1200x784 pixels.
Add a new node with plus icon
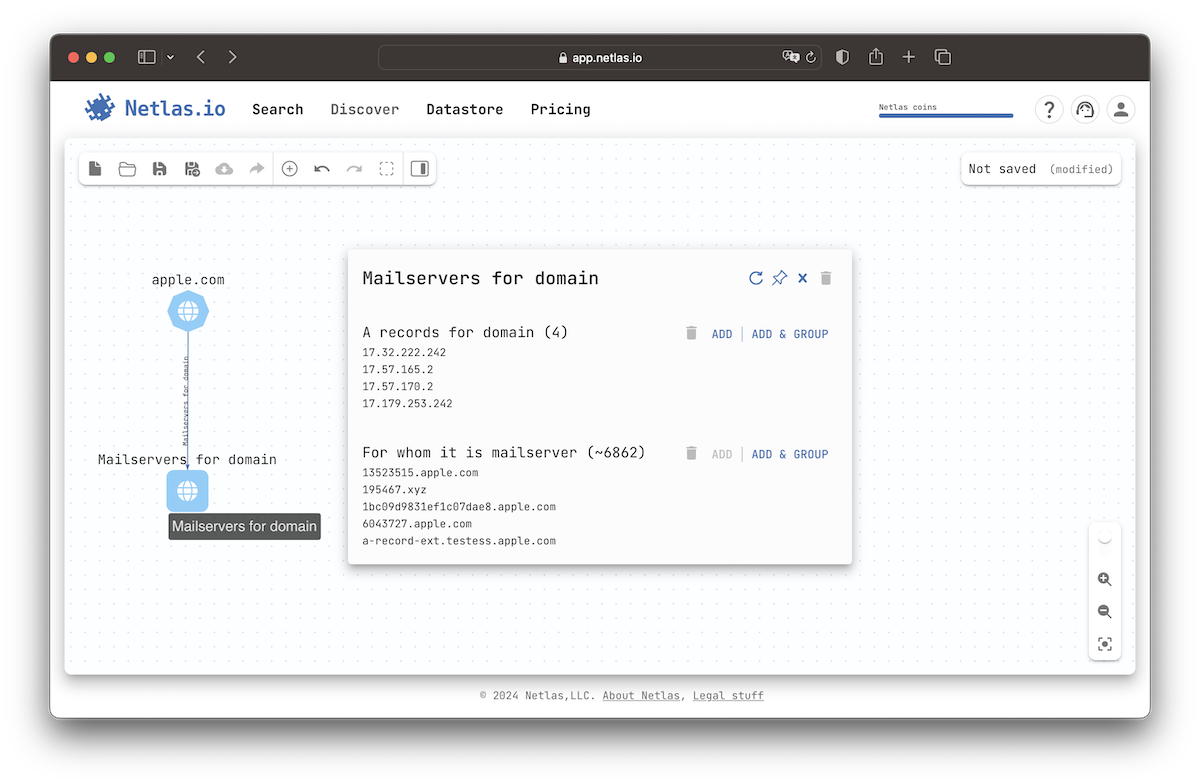pyautogui.click(x=289, y=169)
